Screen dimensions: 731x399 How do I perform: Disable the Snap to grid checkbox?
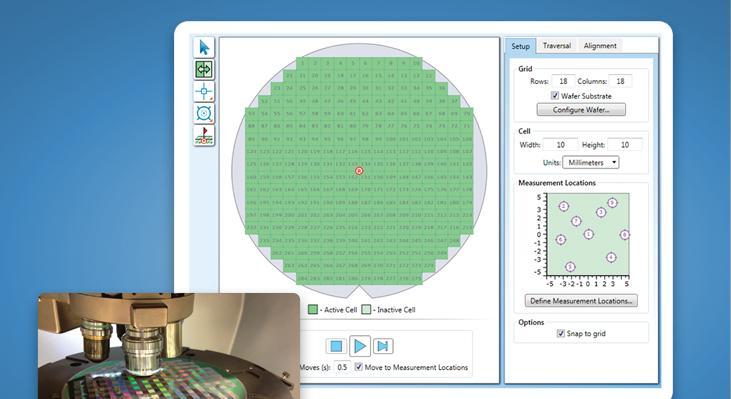click(x=561, y=333)
